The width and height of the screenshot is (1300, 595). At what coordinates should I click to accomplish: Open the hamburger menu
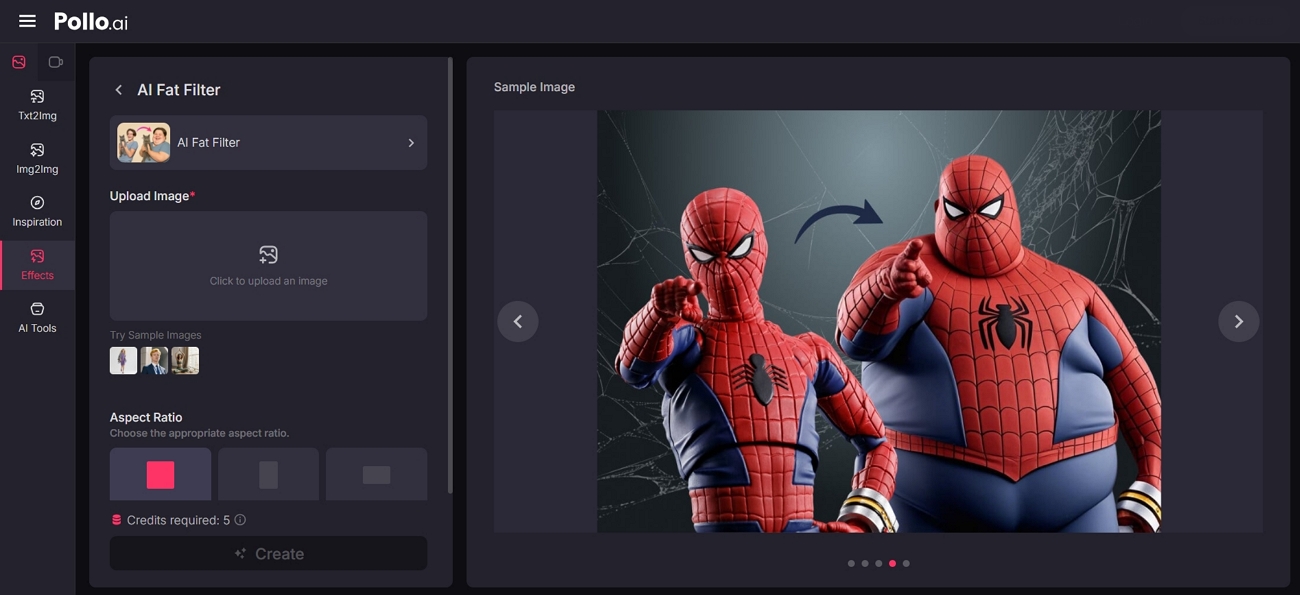tap(27, 21)
